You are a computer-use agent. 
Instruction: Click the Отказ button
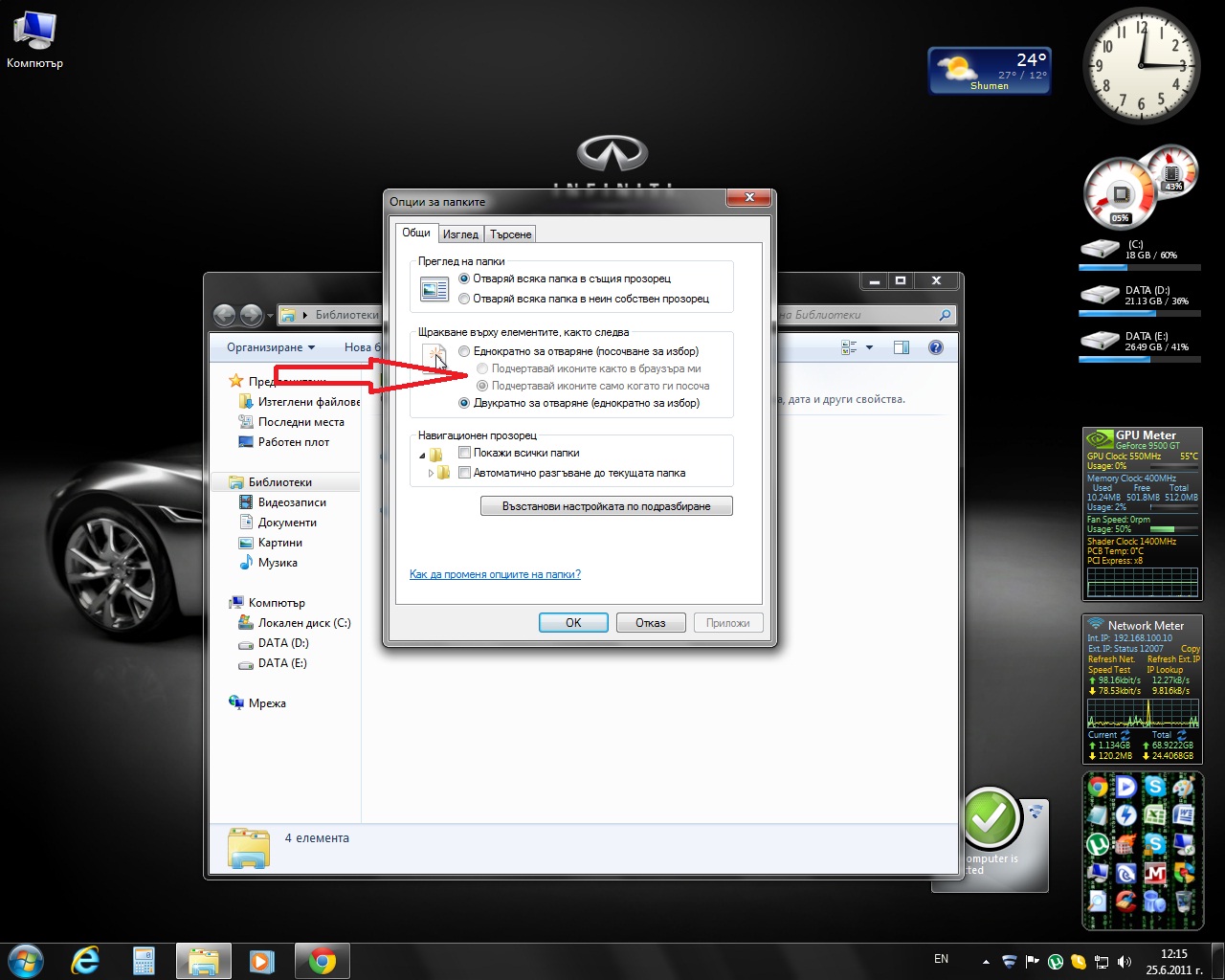tap(651, 622)
